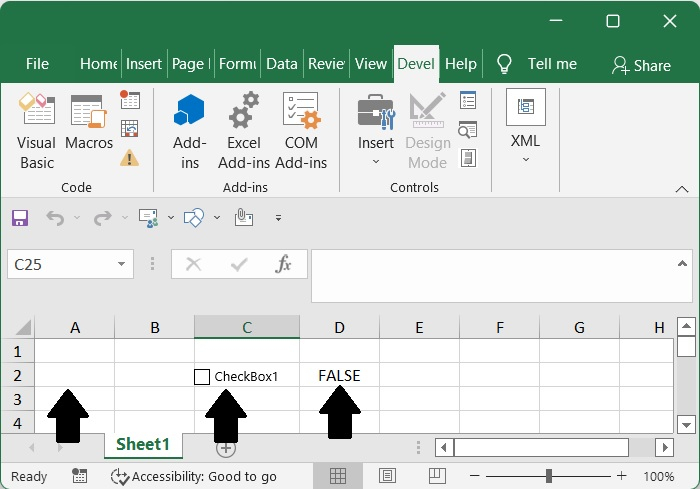Click into the formula bar input
This screenshot has width=700, height=489.
pyautogui.click(x=500, y=274)
